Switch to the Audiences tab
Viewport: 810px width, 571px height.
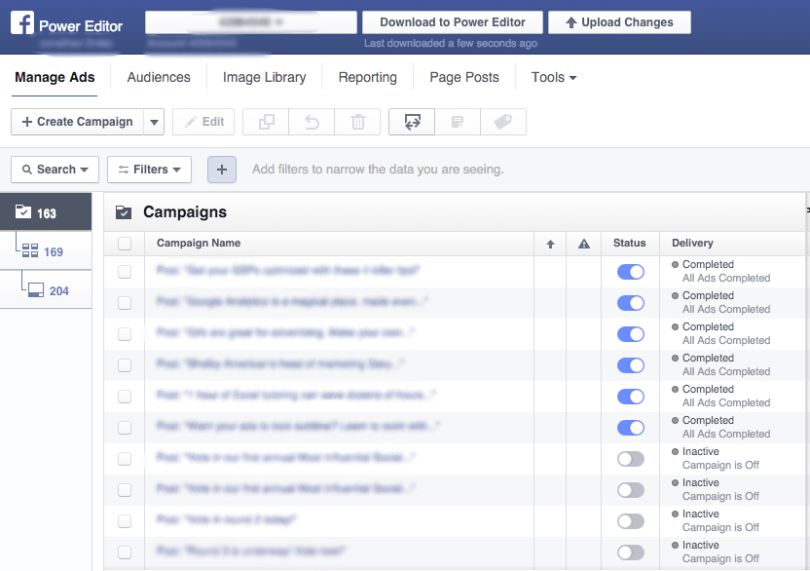click(159, 78)
